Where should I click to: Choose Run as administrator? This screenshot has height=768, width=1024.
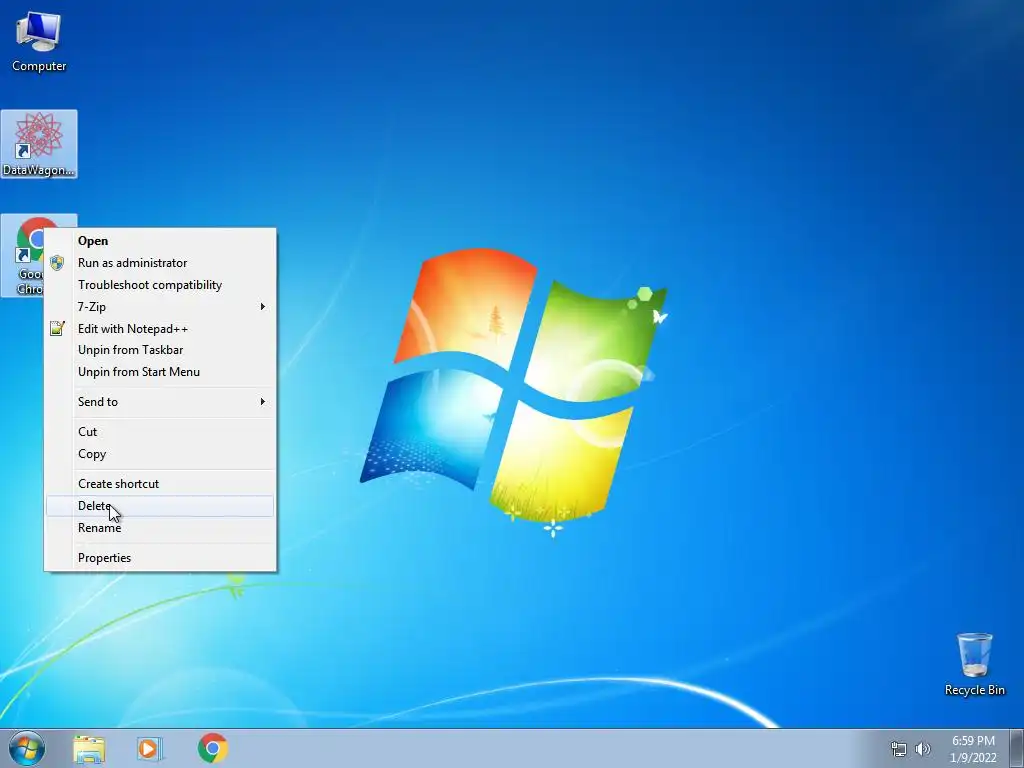(x=160, y=263)
